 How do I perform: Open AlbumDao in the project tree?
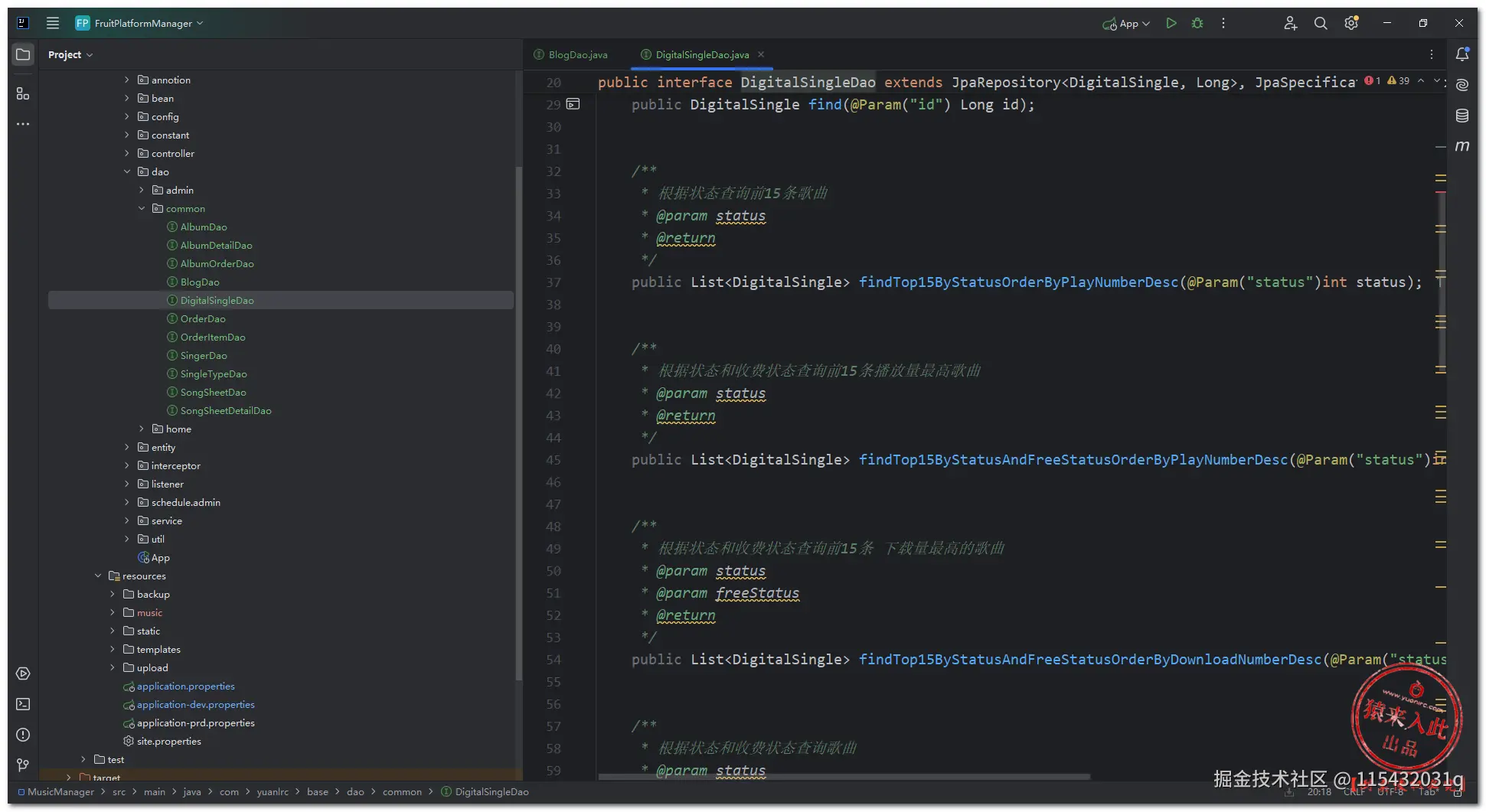(204, 227)
